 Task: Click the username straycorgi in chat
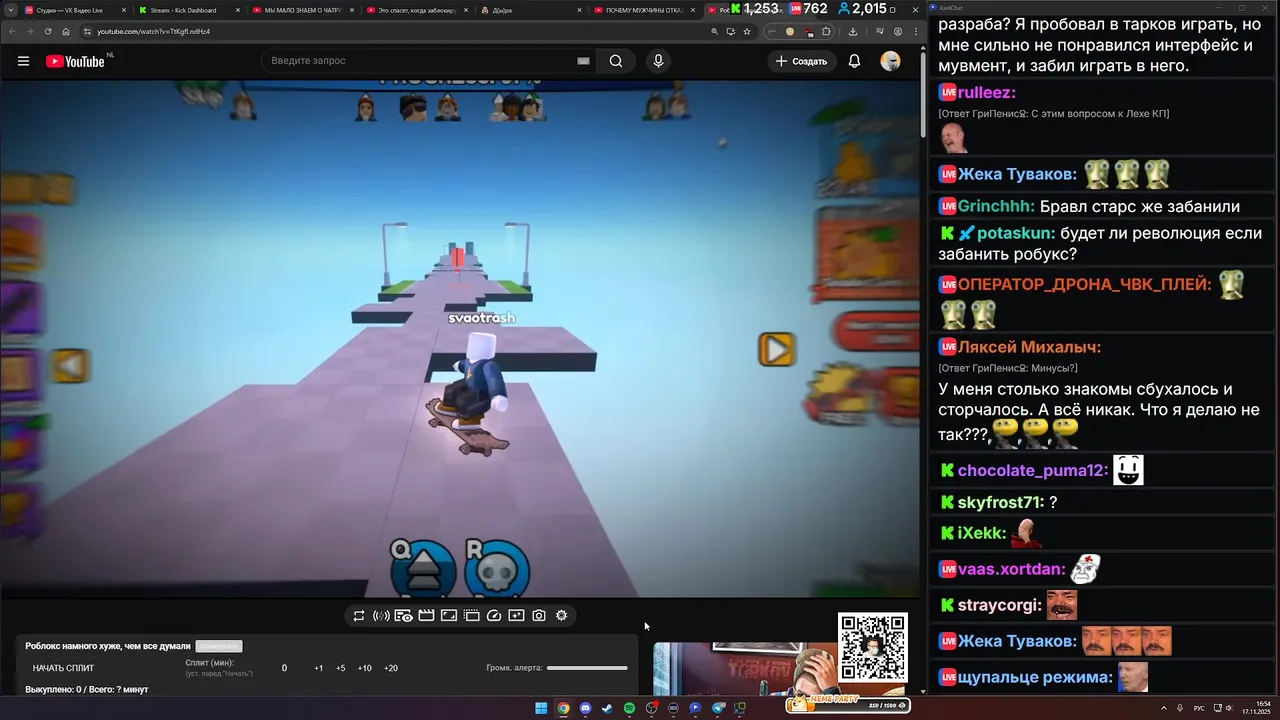tap(1000, 605)
